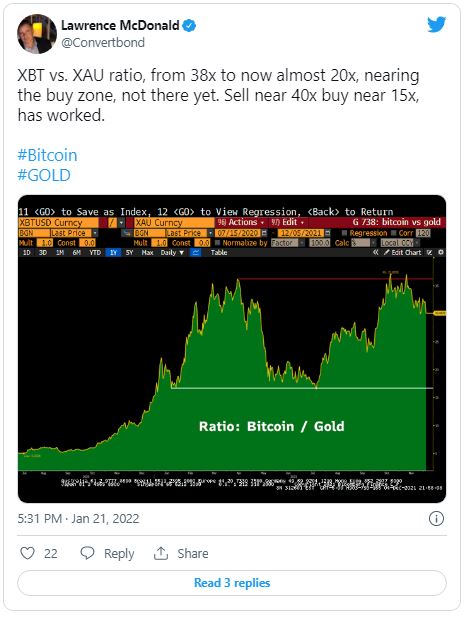Image resolution: width=466 pixels, height=617 pixels.
Task: Open the tweet info circle icon
Action: click(x=436, y=518)
